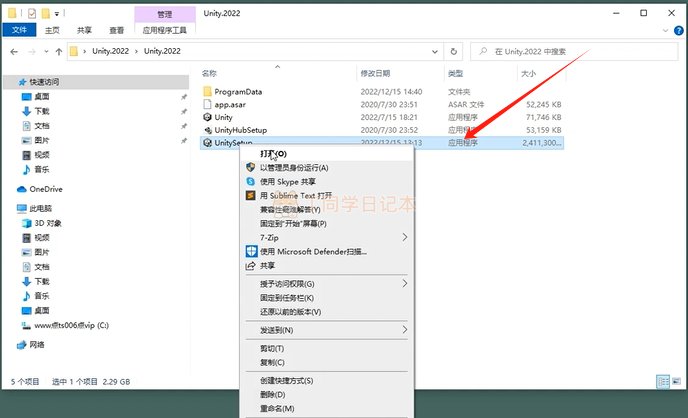The width and height of the screenshot is (688, 418).
Task: Click the 文件 ribbon button
Action: (x=19, y=30)
